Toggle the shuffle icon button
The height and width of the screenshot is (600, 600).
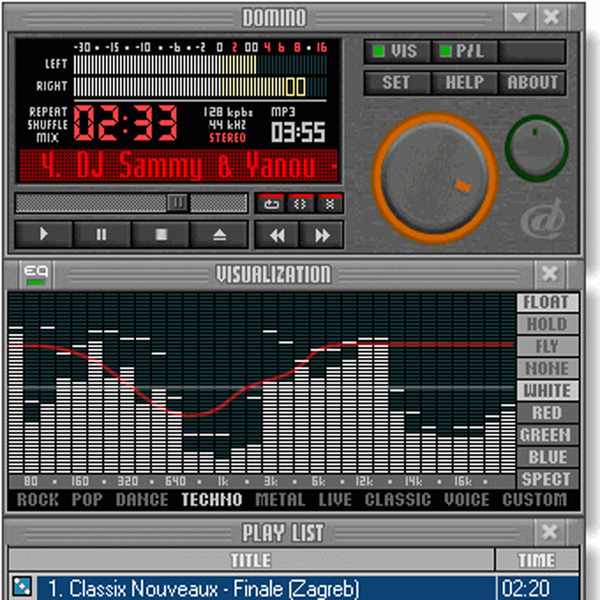click(300, 203)
